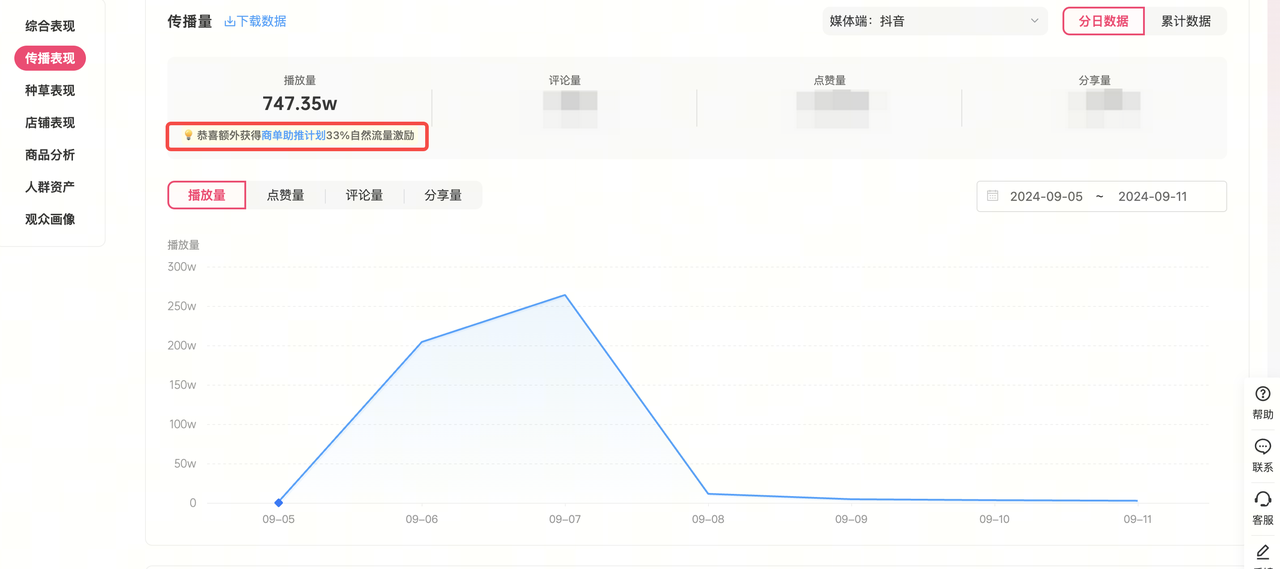
Task: Click the 客服 headset icon
Action: [x=1262, y=499]
